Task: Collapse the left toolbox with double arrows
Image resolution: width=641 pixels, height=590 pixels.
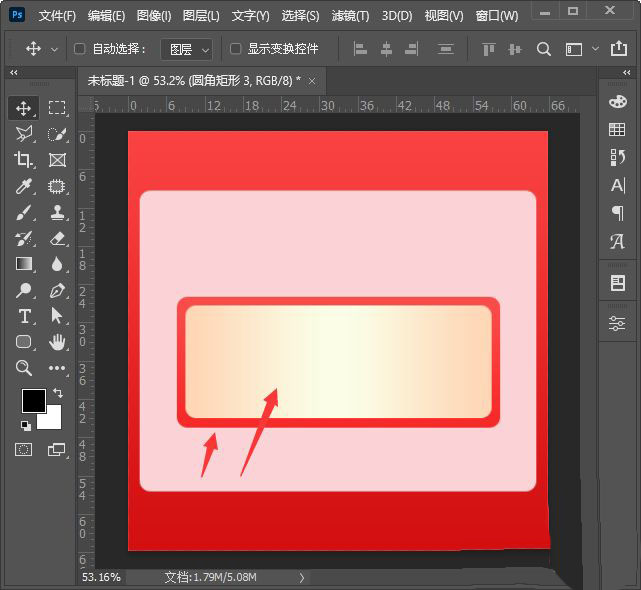Action: point(14,73)
